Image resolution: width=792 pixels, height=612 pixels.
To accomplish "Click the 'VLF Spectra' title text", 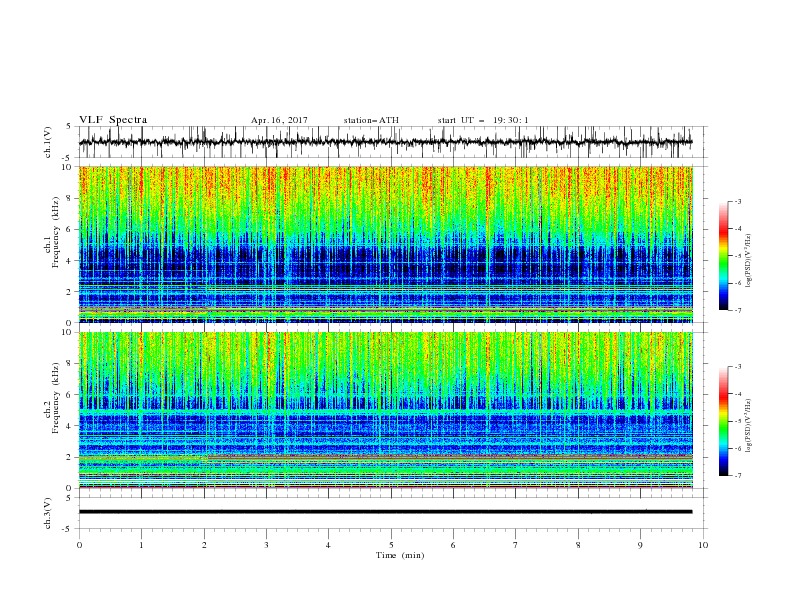I will (113, 120).
